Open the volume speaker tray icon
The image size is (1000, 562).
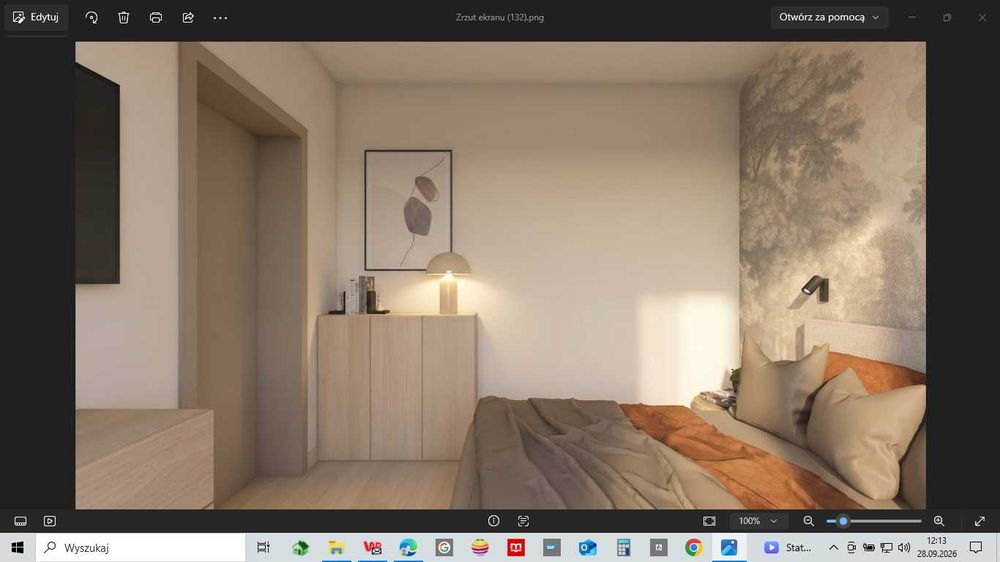pyautogui.click(x=904, y=547)
